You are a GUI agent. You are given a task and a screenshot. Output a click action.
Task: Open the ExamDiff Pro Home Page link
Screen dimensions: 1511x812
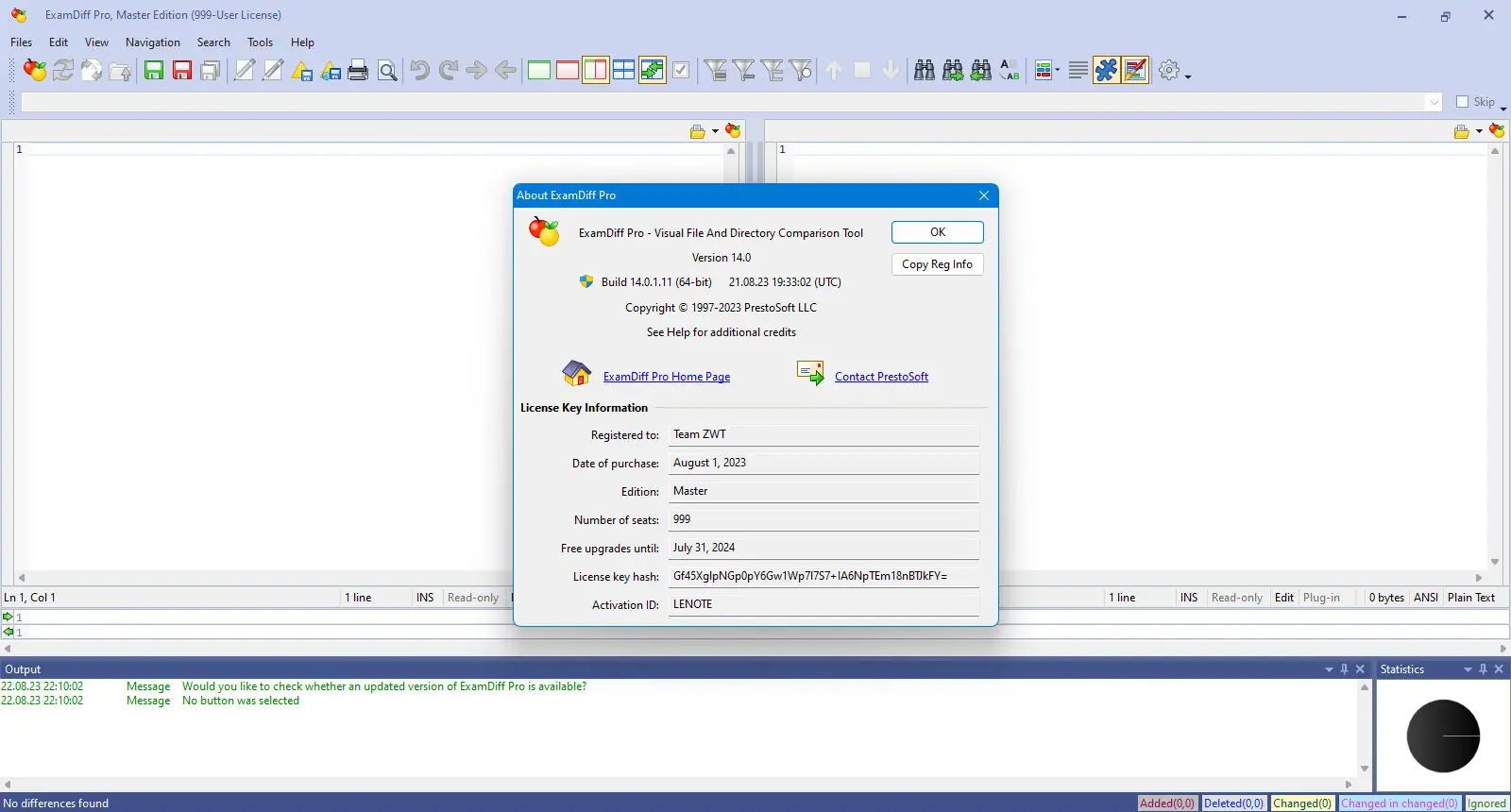667,377
